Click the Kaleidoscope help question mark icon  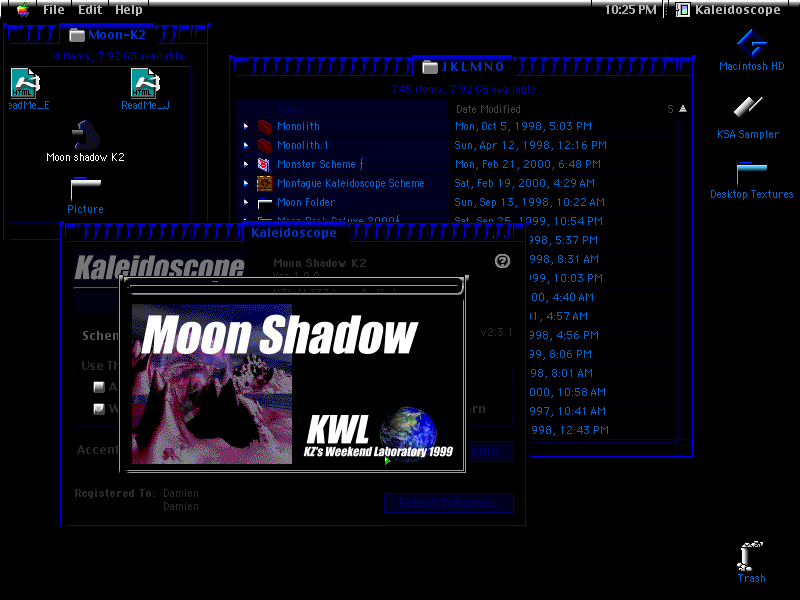(x=502, y=261)
